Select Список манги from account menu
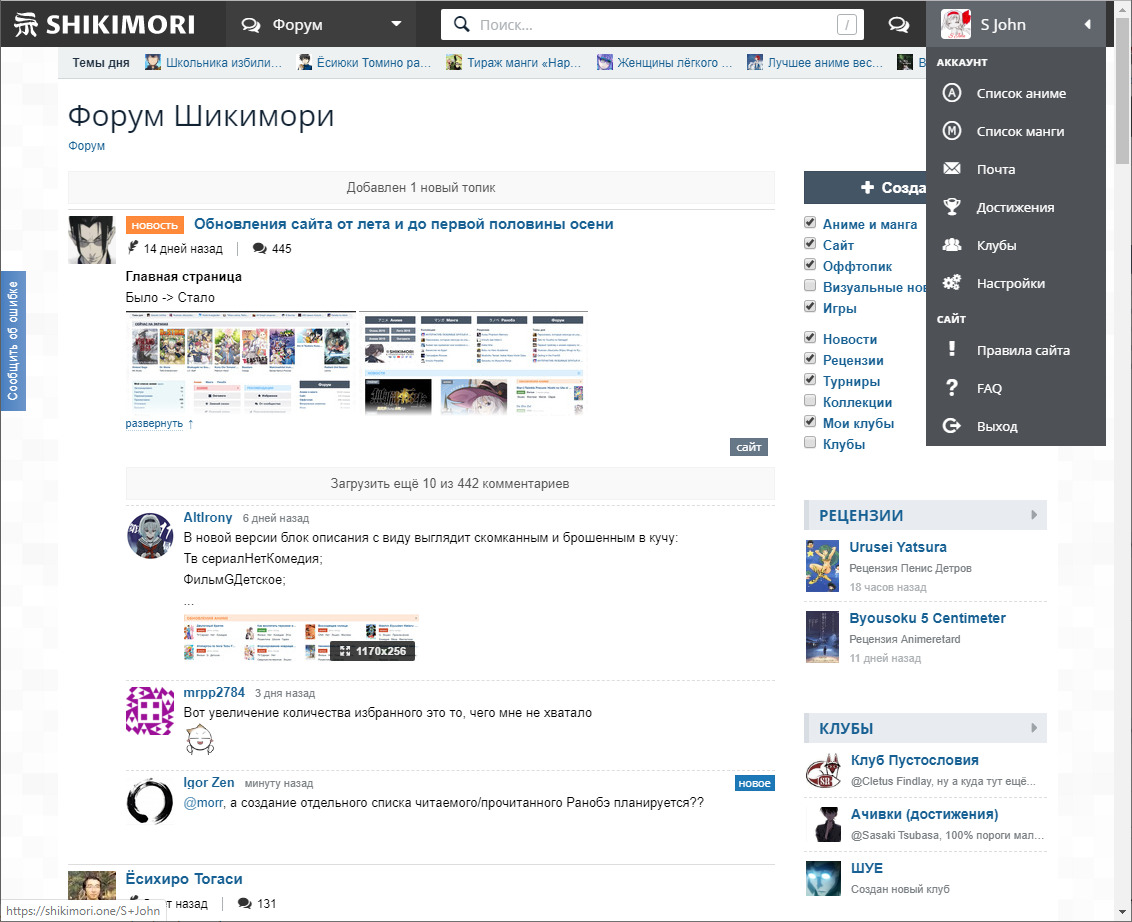 1019,131
